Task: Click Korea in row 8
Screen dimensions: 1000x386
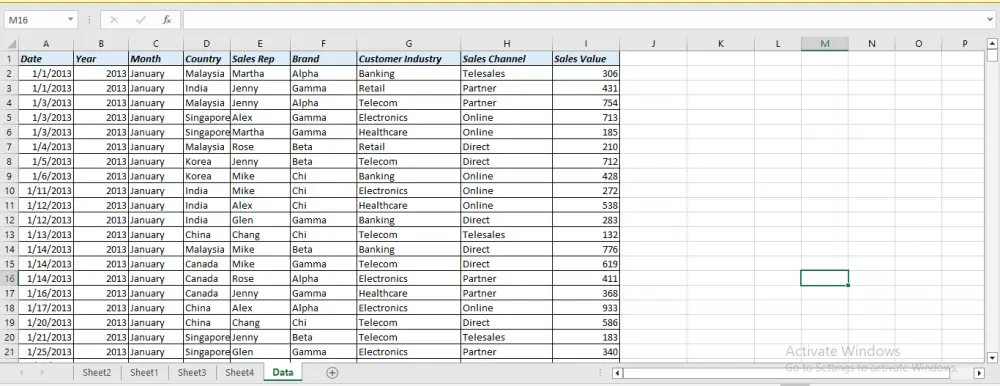Action: pos(207,161)
